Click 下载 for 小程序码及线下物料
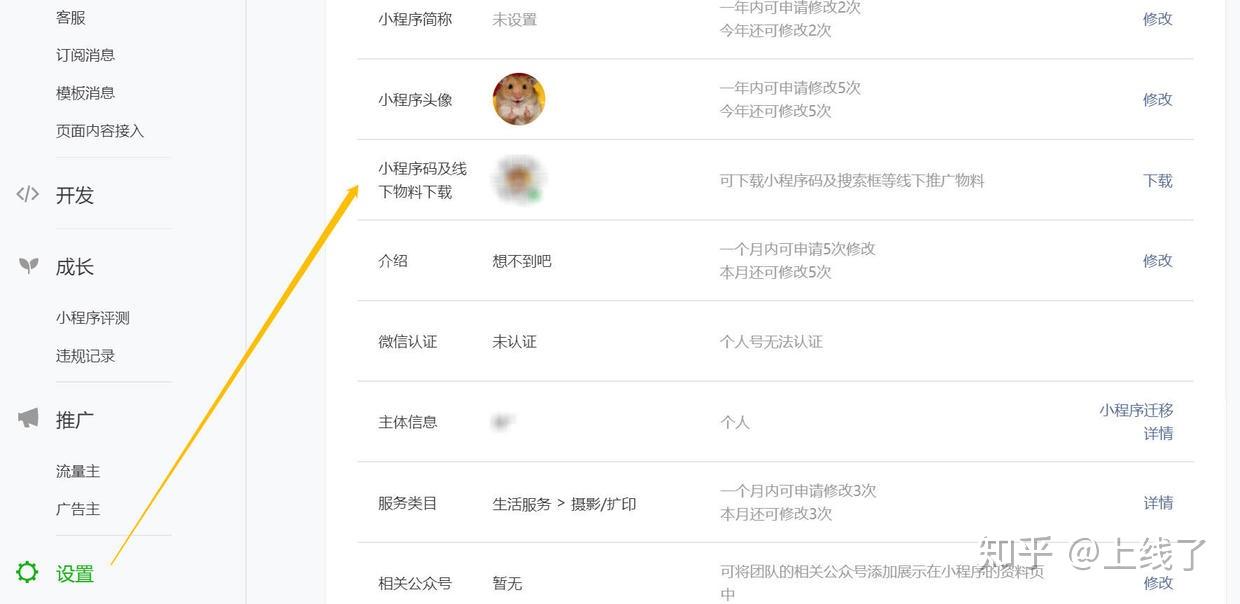 [x=1158, y=181]
